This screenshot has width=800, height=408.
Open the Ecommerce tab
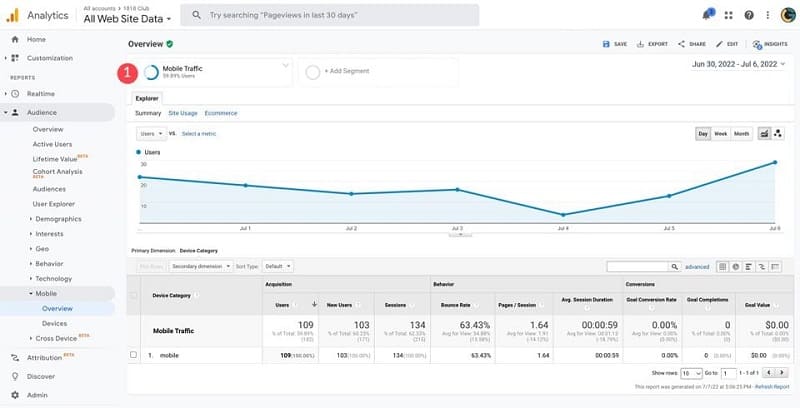[x=220, y=113]
